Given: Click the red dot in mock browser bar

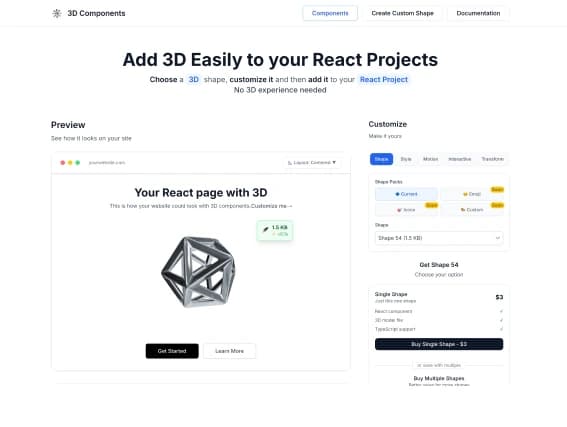Looking at the screenshot, I should pos(63,163).
